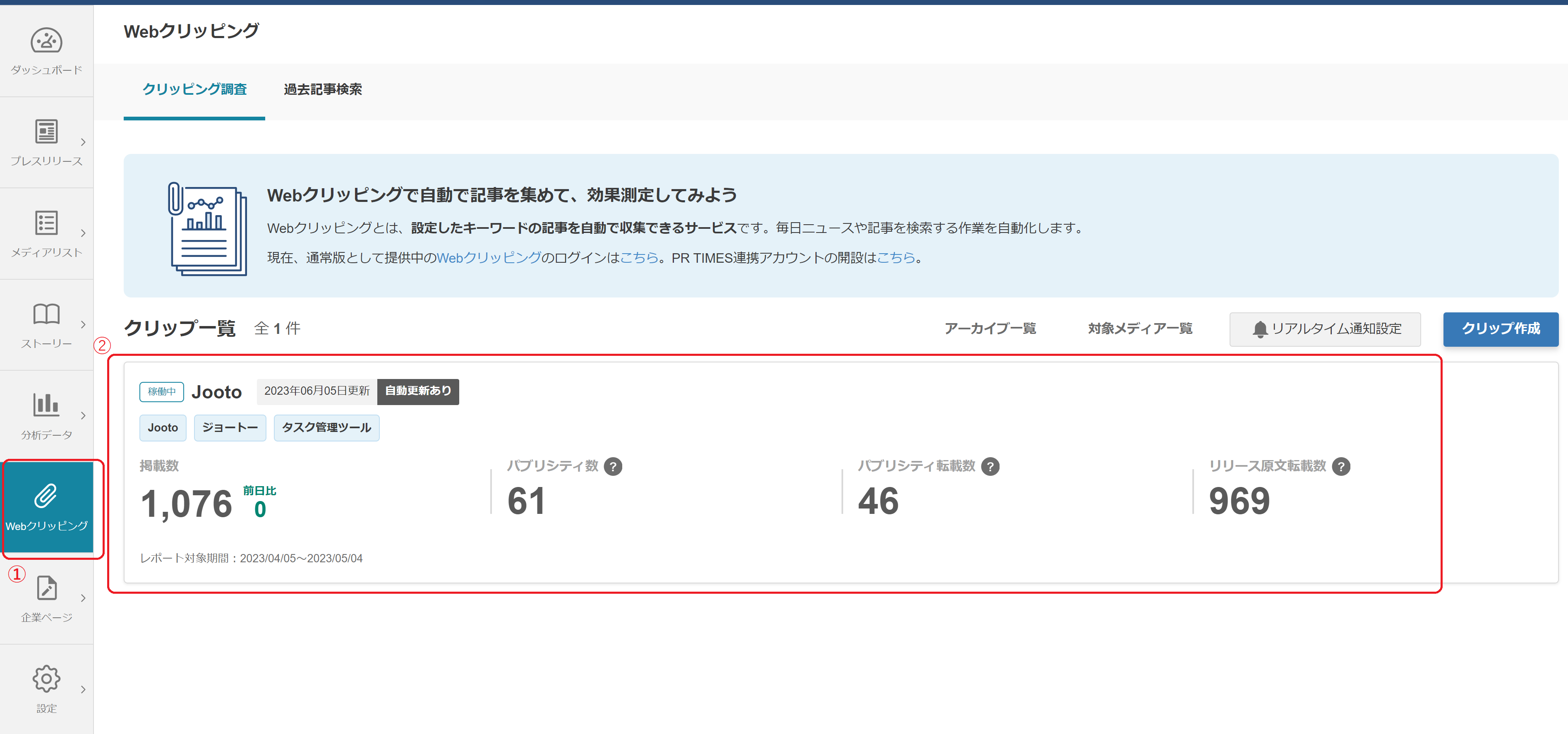Image resolution: width=1568 pixels, height=734 pixels.
Task: Click the プレスリリース newspaper icon in sidebar
Action: pos(46,132)
